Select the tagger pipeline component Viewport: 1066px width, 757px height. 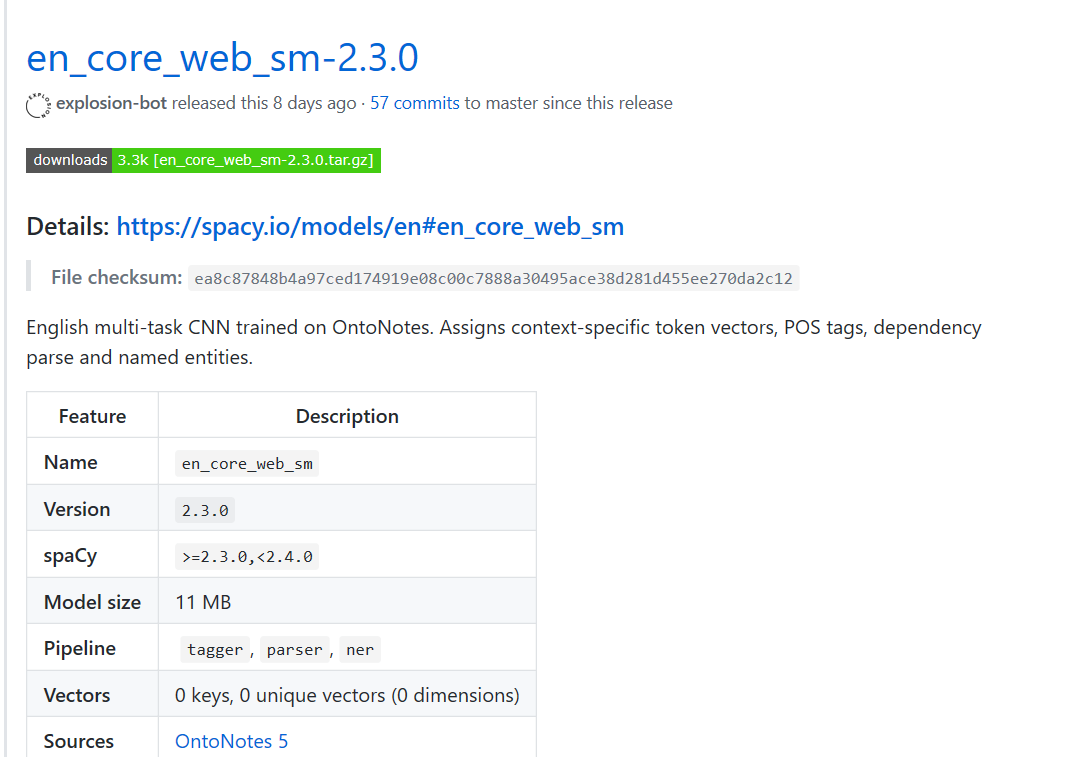pos(215,650)
